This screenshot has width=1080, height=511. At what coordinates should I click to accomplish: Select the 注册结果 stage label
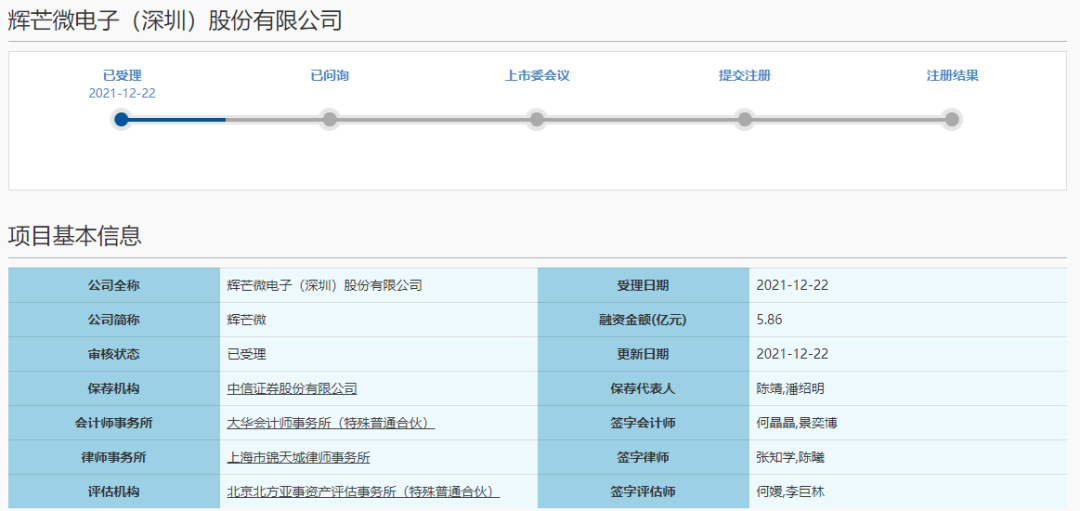(x=952, y=76)
